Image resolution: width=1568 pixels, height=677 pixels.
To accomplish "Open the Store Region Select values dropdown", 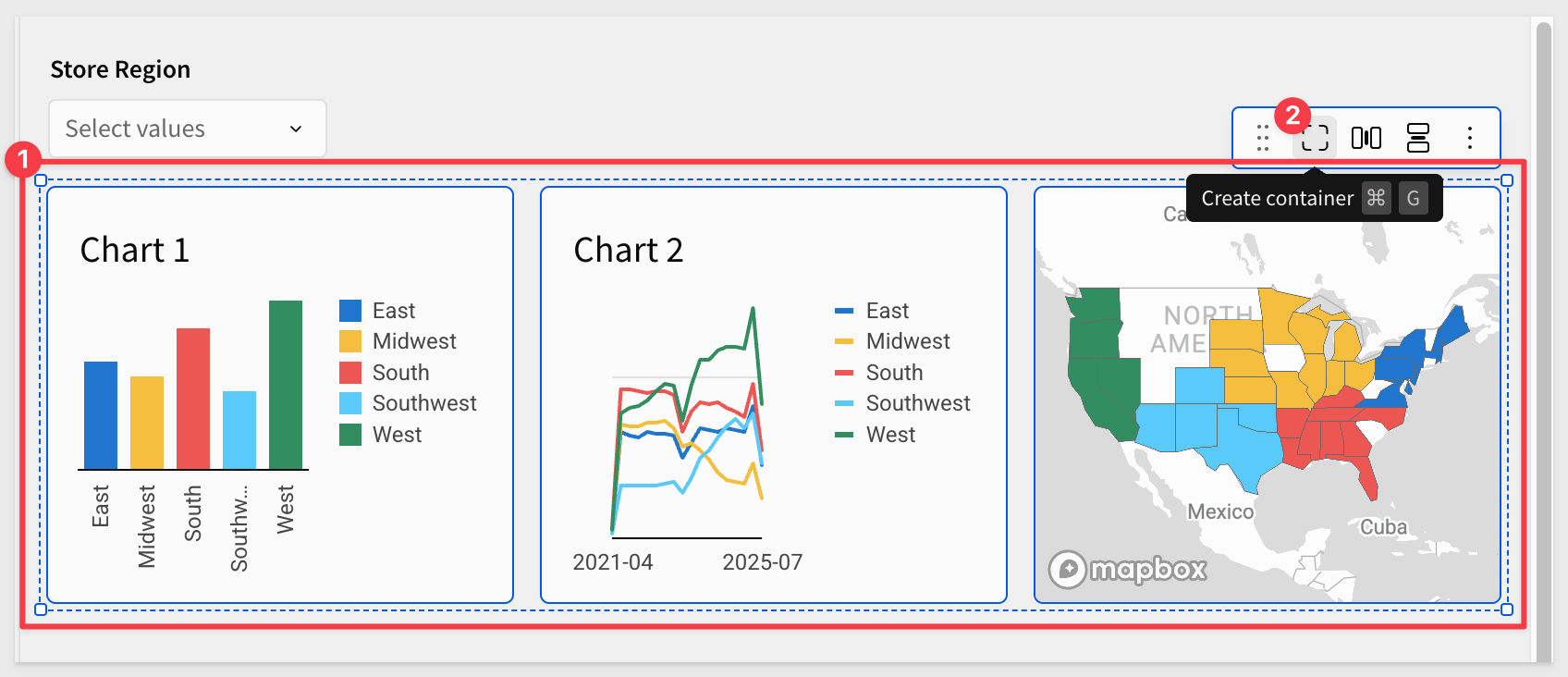I will click(x=188, y=129).
